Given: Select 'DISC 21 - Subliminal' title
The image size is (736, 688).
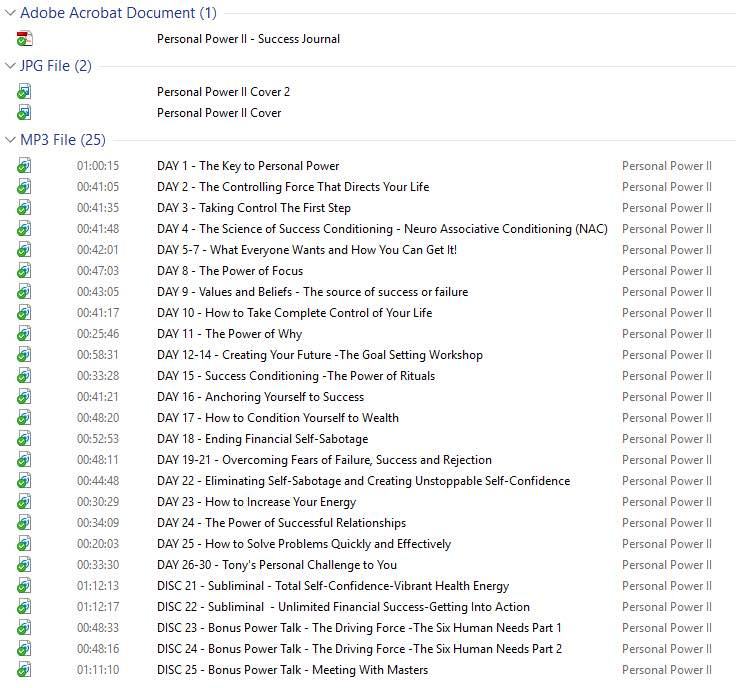Looking at the screenshot, I should point(333,586).
